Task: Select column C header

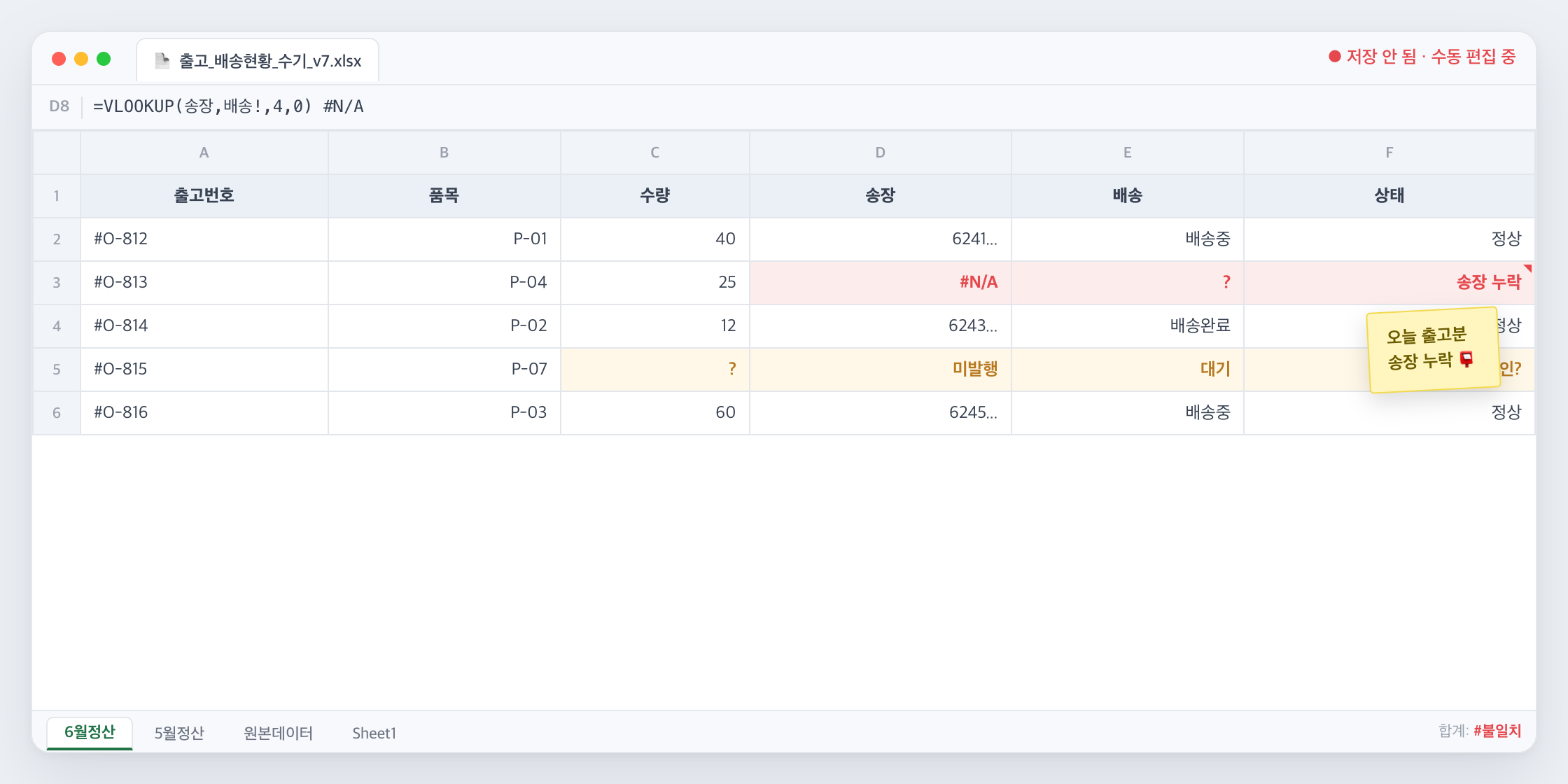Action: point(654,153)
